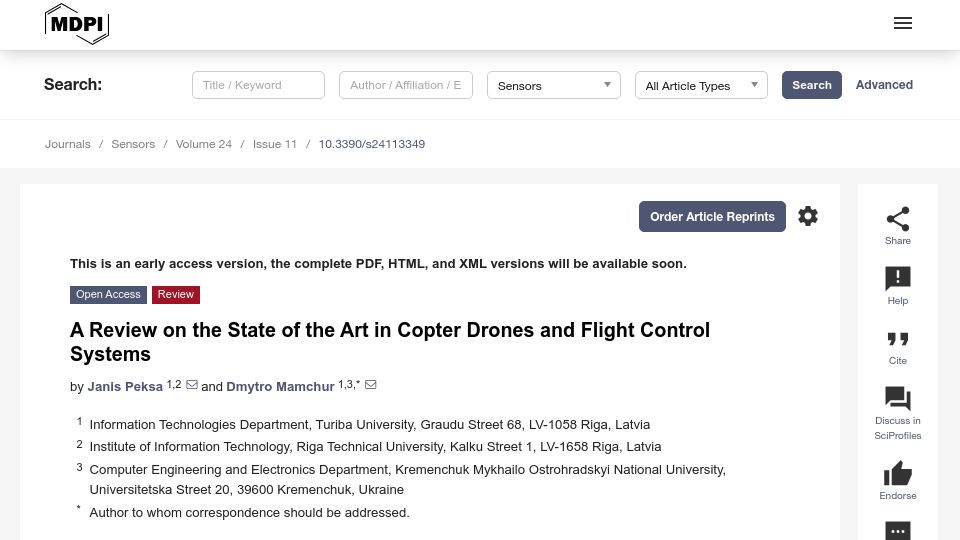The height and width of the screenshot is (540, 960).
Task: Click the Open Access badge
Action: point(108,294)
